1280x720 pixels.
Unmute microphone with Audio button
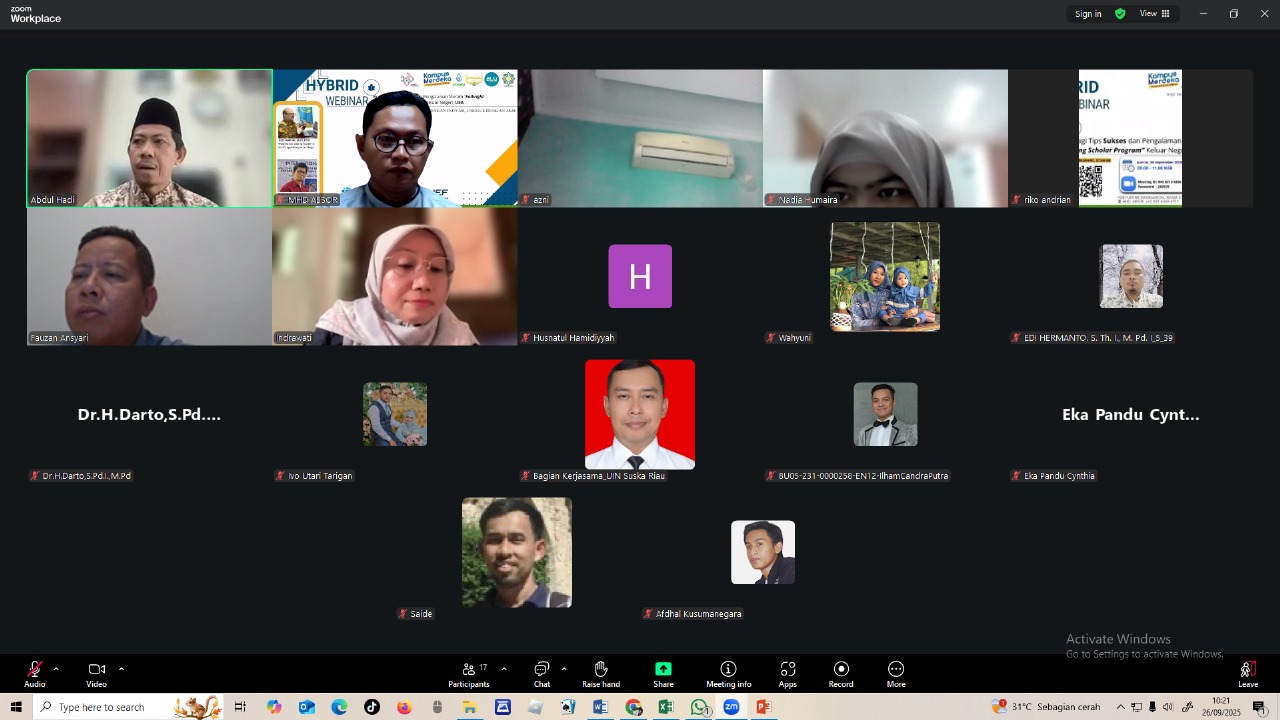(x=35, y=674)
